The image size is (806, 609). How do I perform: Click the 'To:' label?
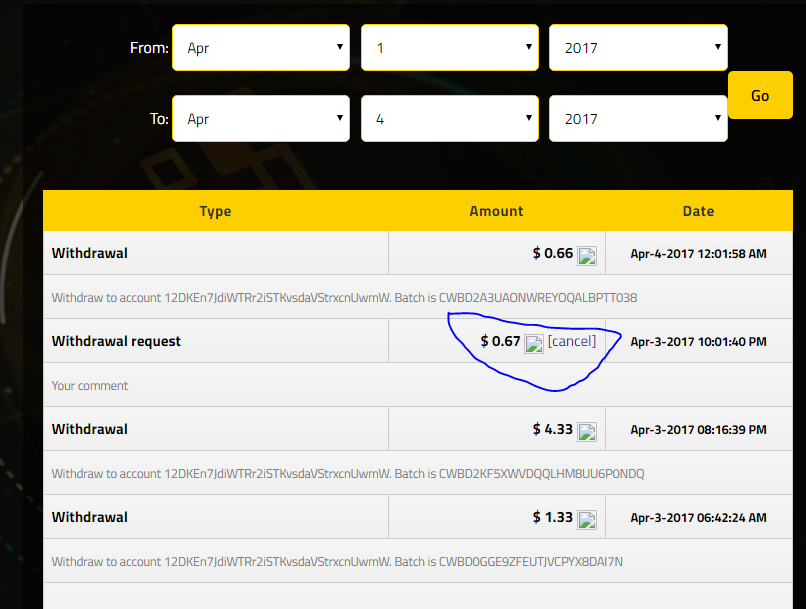pos(159,119)
